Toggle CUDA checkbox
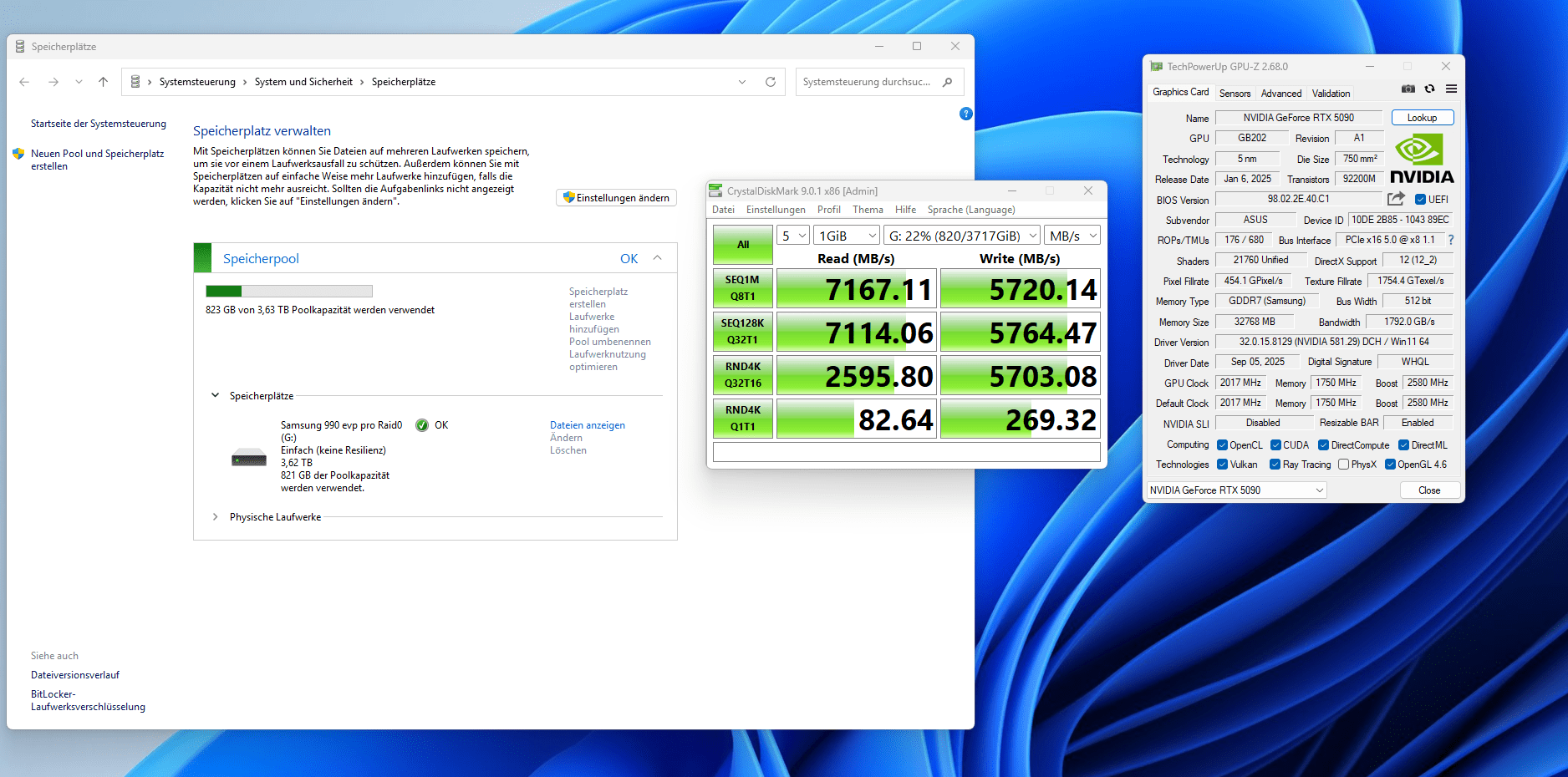This screenshot has height=777, width=1568. [1275, 445]
